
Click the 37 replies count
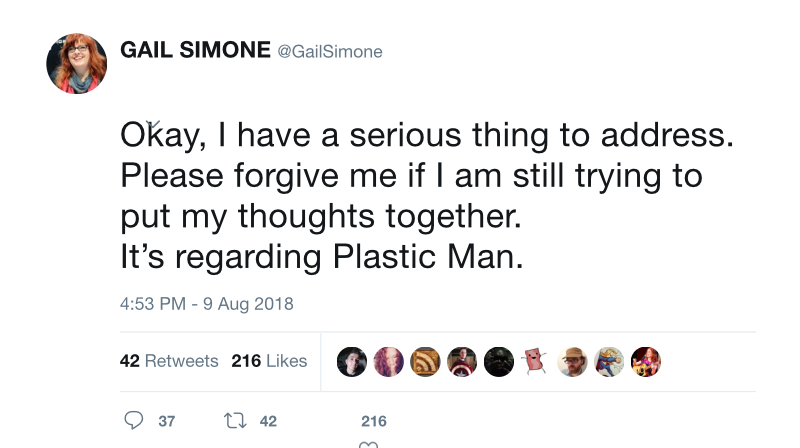coord(167,421)
